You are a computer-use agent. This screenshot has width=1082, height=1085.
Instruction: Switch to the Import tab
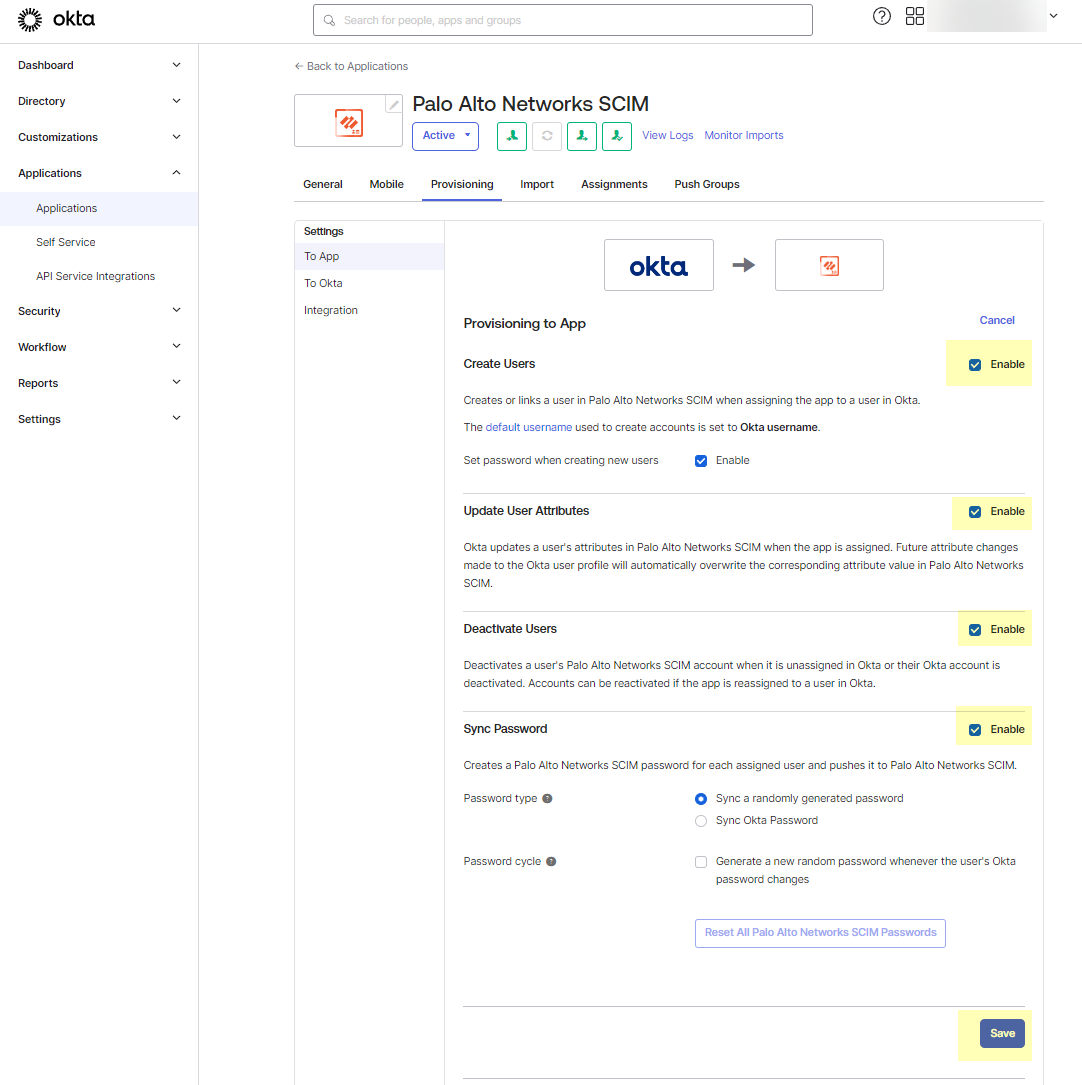pos(537,184)
